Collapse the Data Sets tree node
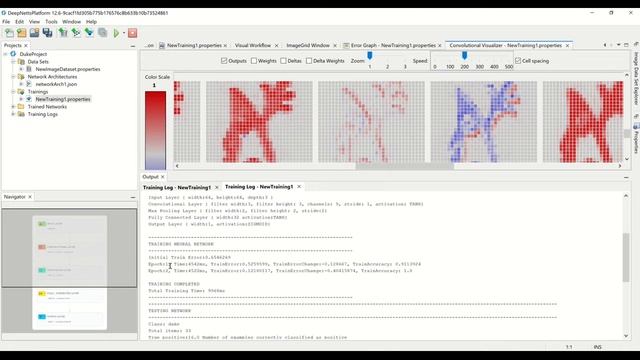Viewport: 640px width, 360px height. coord(13,62)
